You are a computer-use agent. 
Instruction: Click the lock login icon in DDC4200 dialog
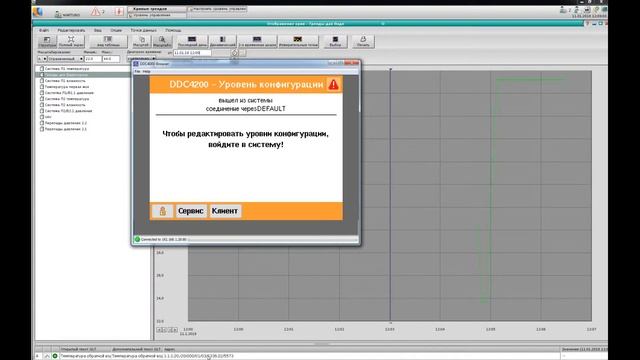click(162, 211)
